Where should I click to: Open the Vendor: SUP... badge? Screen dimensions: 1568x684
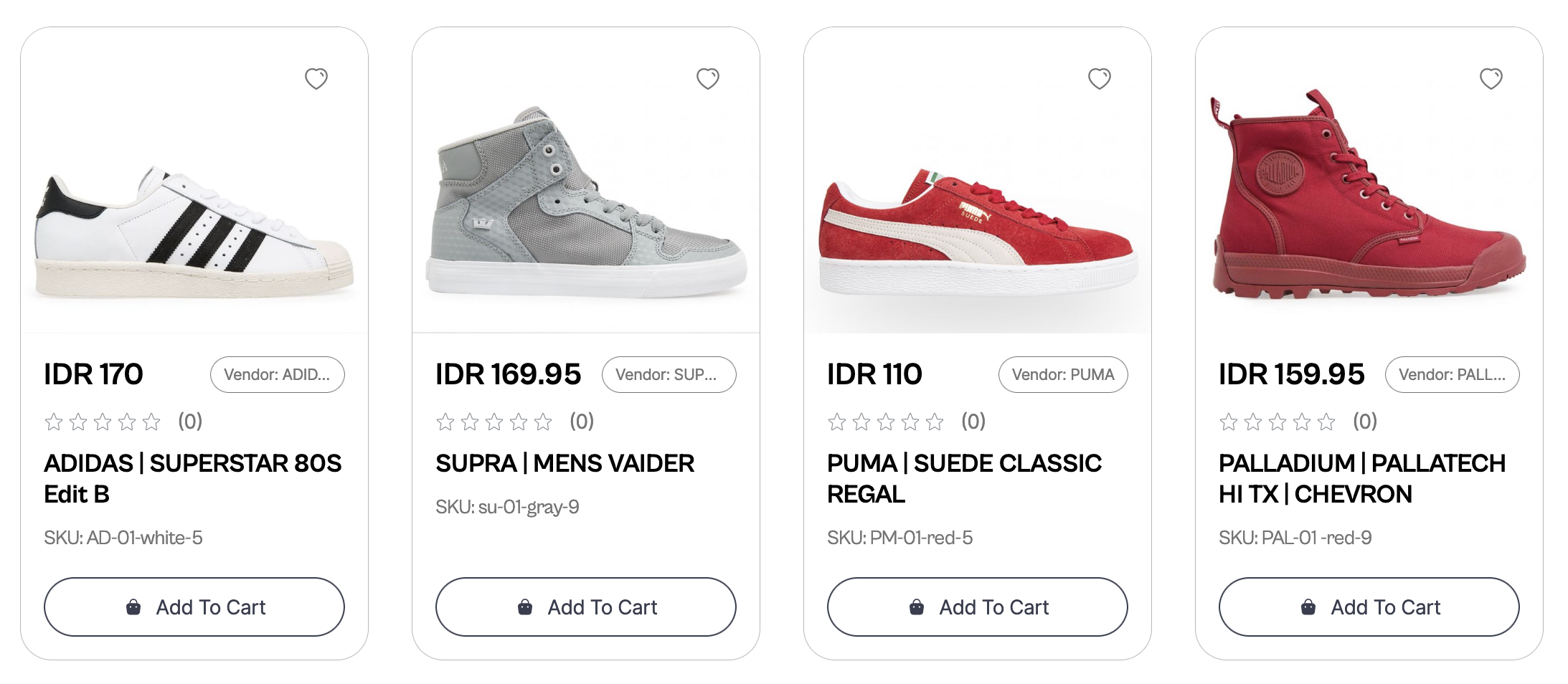tap(669, 374)
